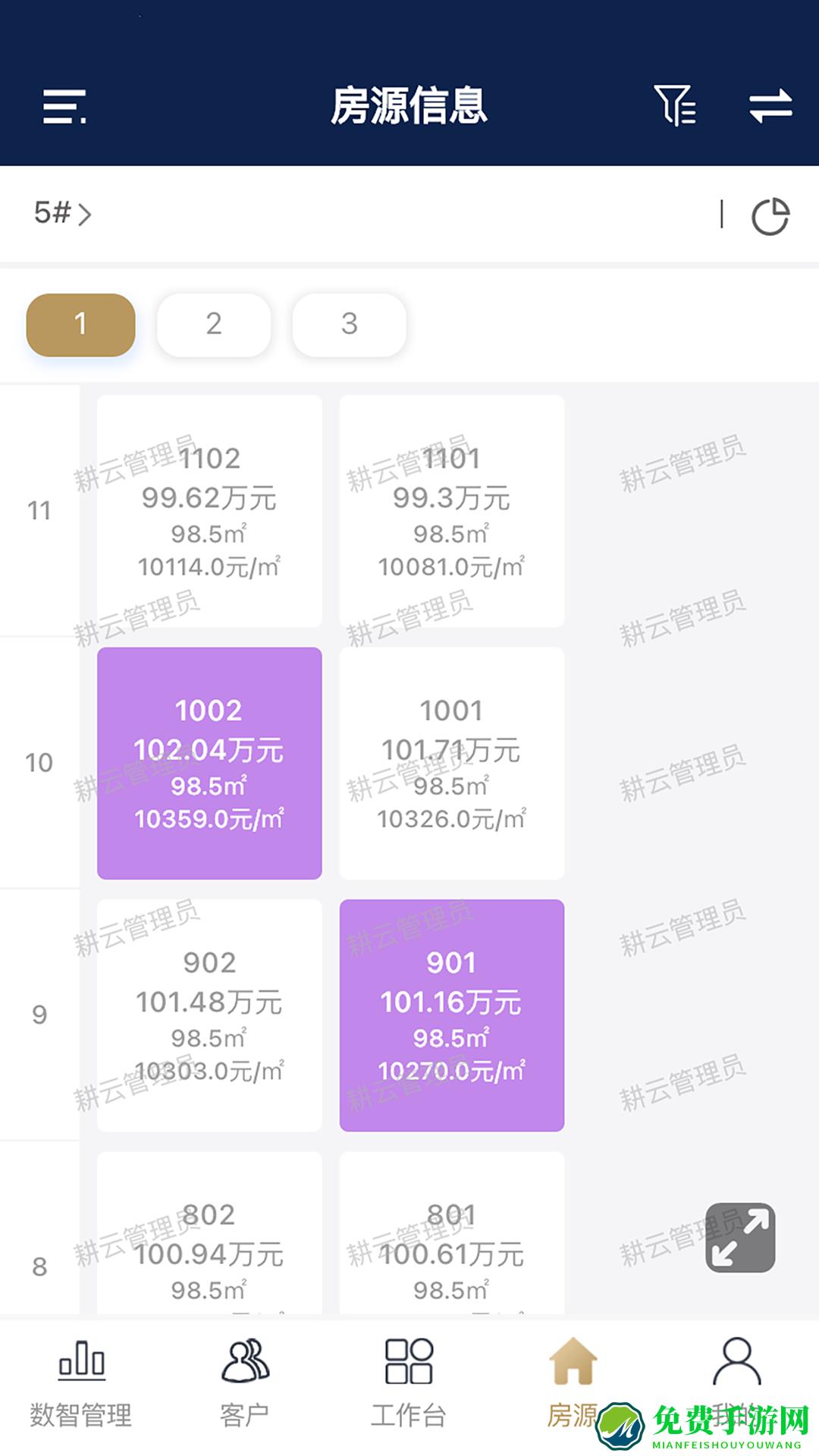
Task: Switch to unit 3 pill
Action: (x=349, y=325)
